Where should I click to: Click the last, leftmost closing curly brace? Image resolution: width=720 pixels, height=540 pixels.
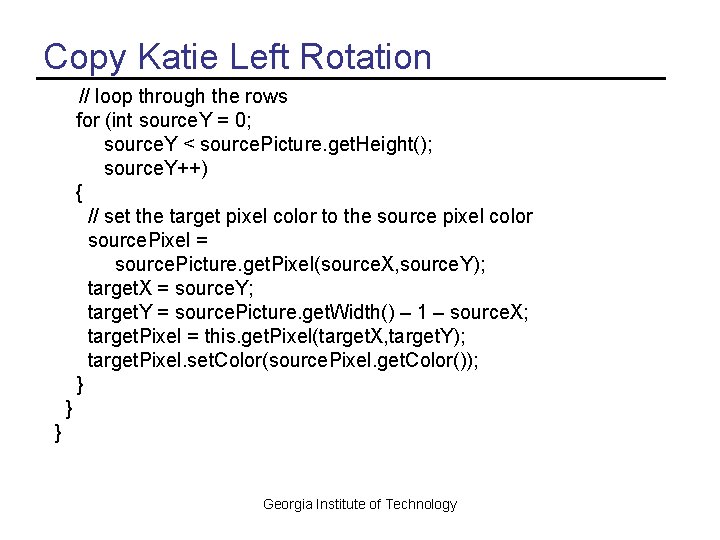coord(58,432)
